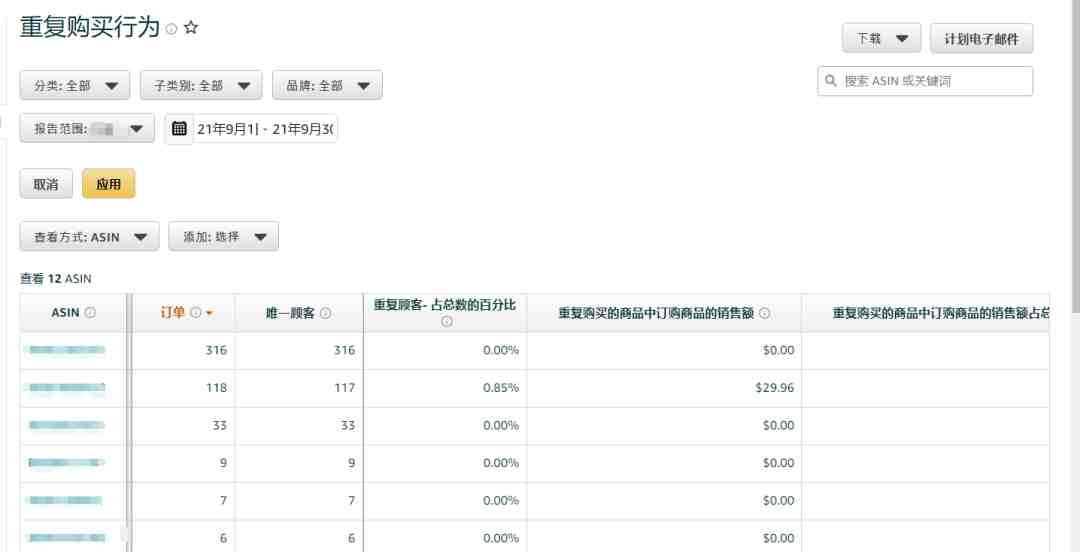The width and height of the screenshot is (1080, 552).
Task: Open 添加: 选择 dropdown
Action: coord(224,236)
